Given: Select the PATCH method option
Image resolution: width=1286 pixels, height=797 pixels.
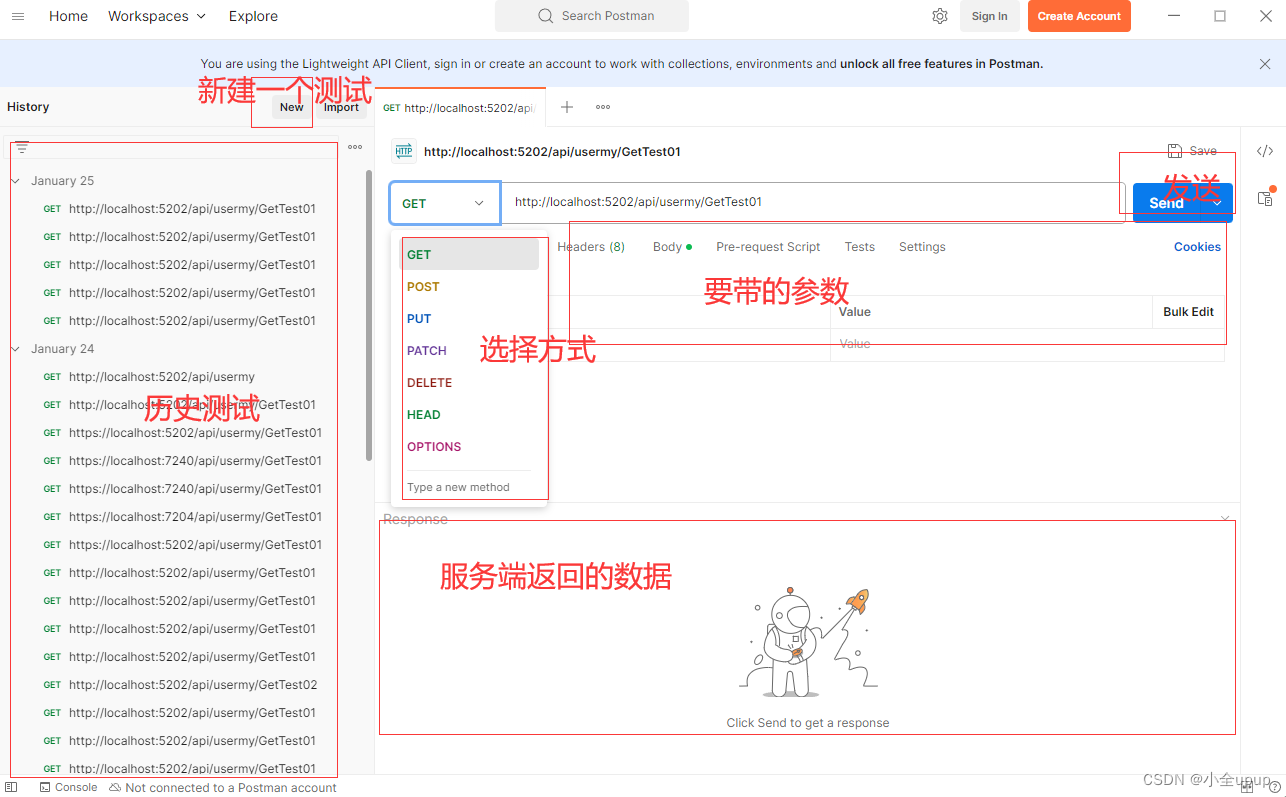Looking at the screenshot, I should 469,351.
